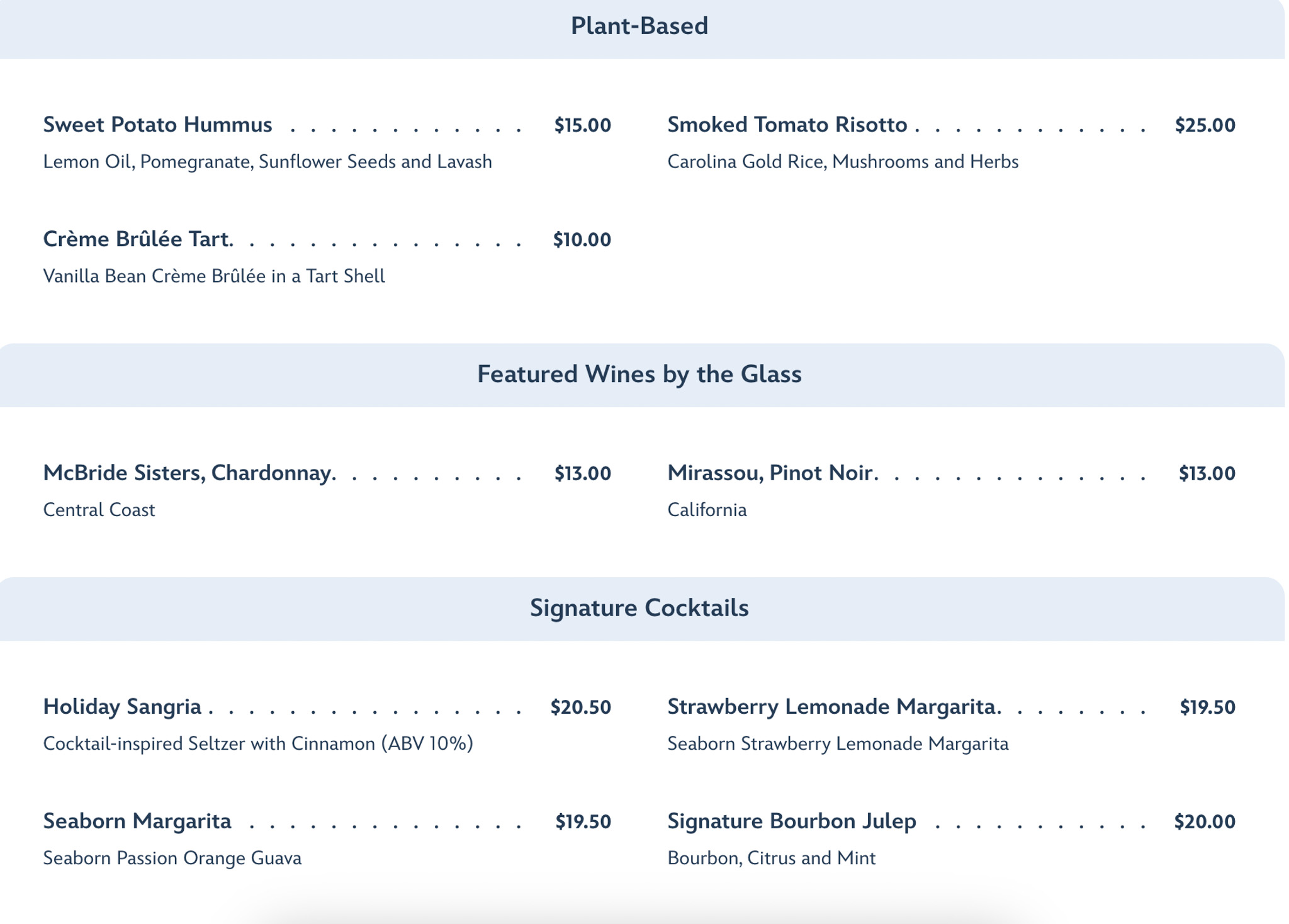Click the $10.00 tart price

coord(582,240)
